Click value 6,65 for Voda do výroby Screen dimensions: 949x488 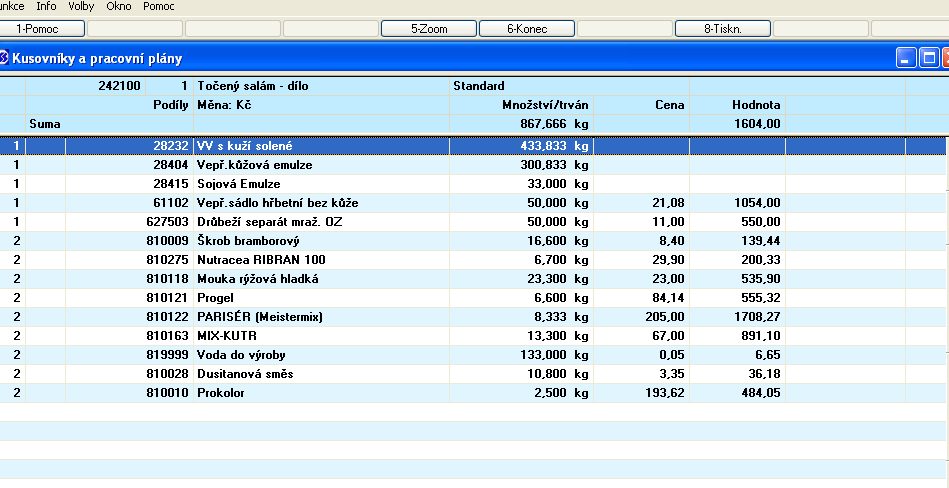(767, 355)
